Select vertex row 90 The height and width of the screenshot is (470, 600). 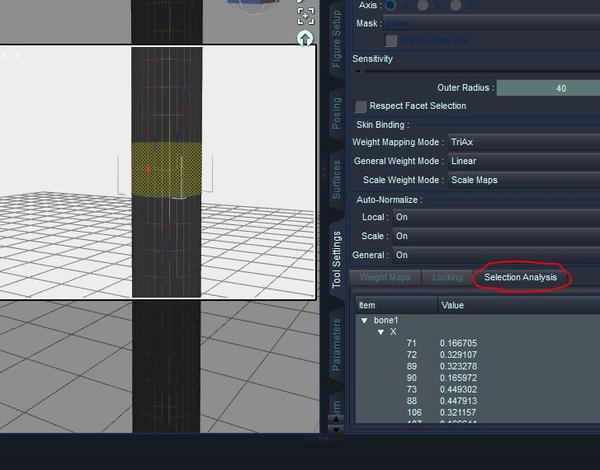pyautogui.click(x=411, y=378)
